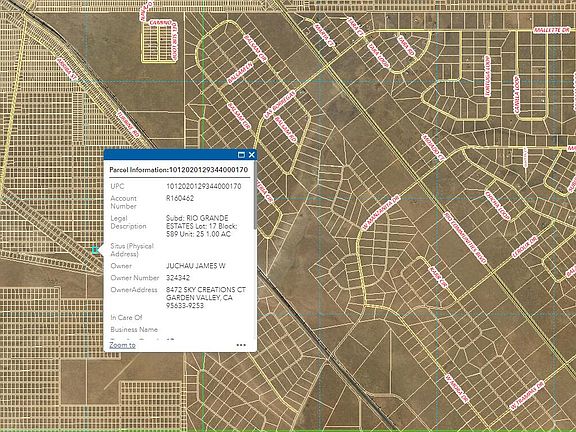Click the Zoom to link
This screenshot has width=576, height=432.
pos(122,345)
